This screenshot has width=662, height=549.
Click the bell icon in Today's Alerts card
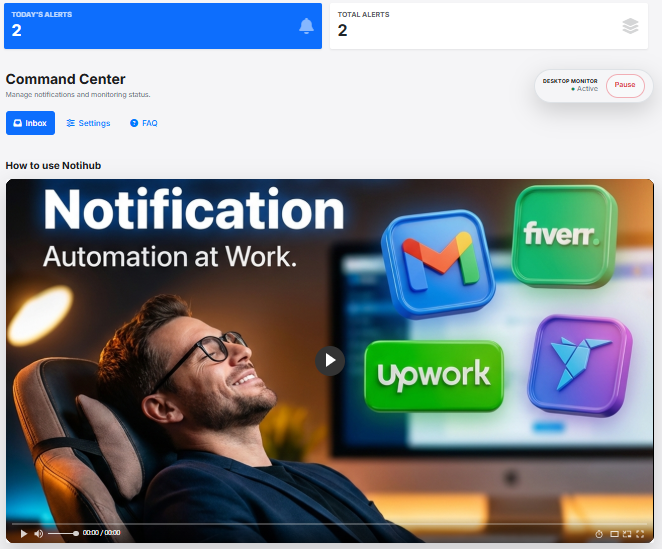tap(306, 26)
